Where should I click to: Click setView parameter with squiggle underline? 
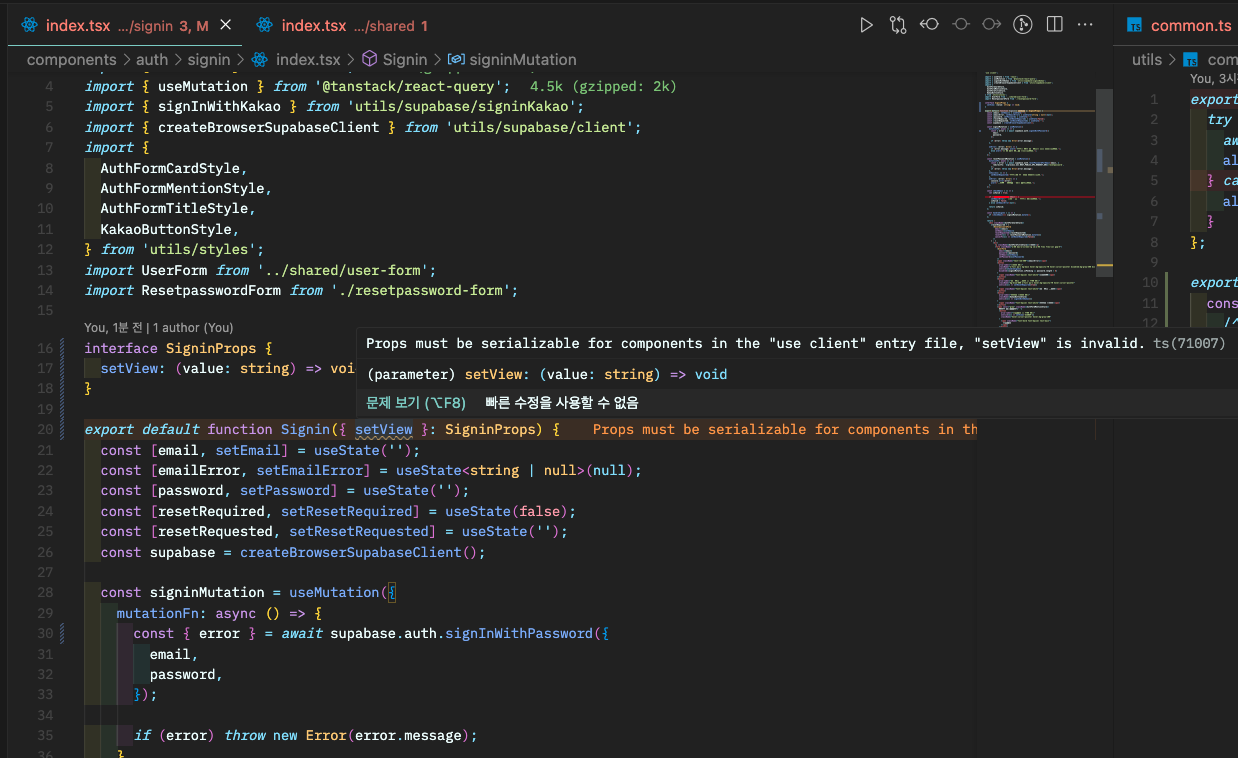click(x=383, y=429)
